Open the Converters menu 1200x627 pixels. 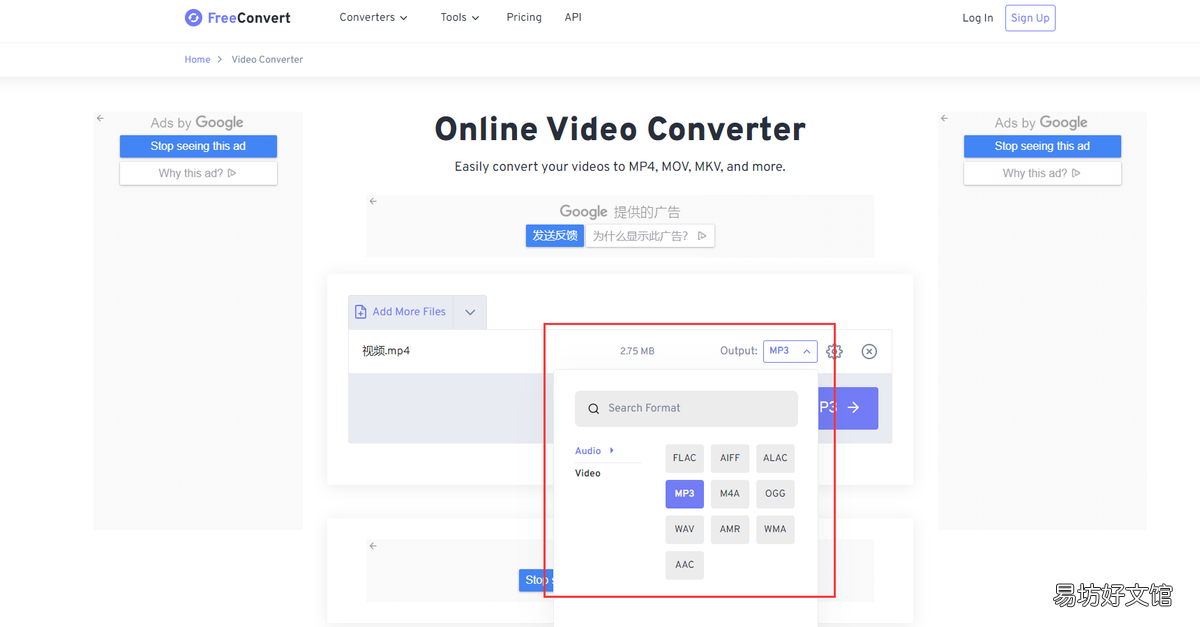click(374, 18)
